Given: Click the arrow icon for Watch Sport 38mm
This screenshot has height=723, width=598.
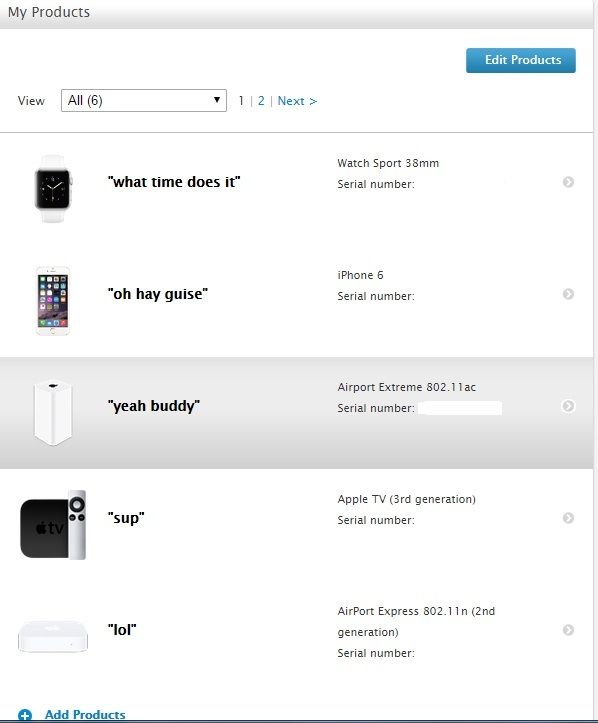Looking at the screenshot, I should (x=568, y=182).
